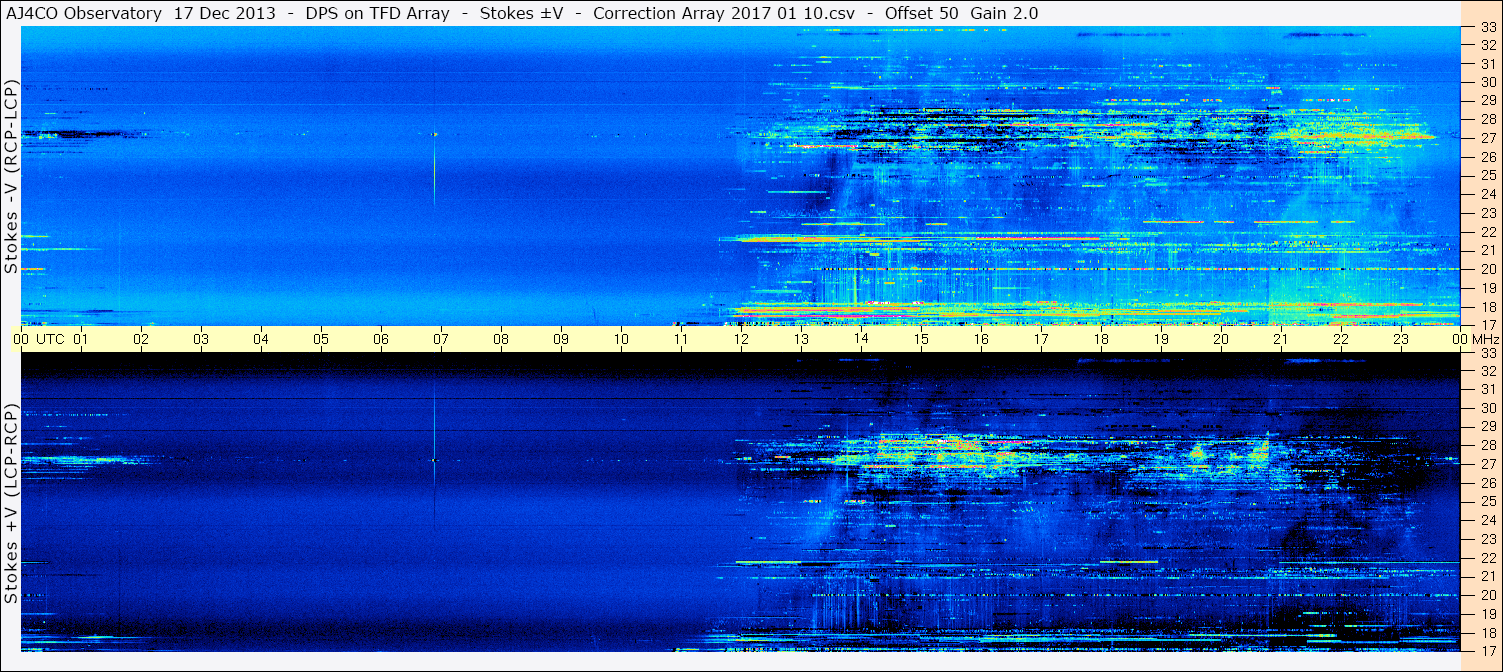This screenshot has height=672, width=1503.
Task: Click the 'UTC' label on time axis
Action: (x=50, y=339)
